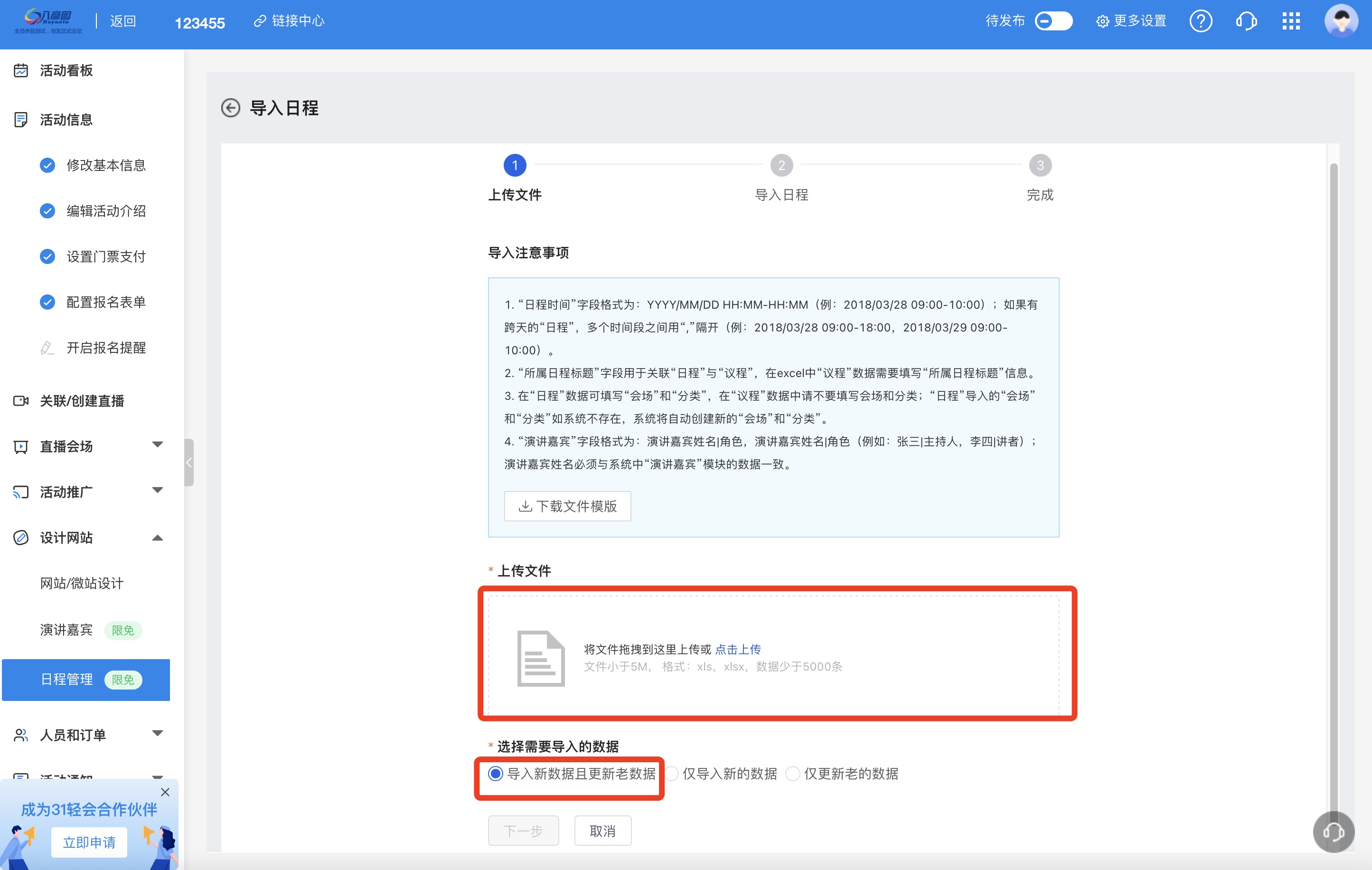
Task: Go to 活动看板 in sidebar
Action: [66, 71]
